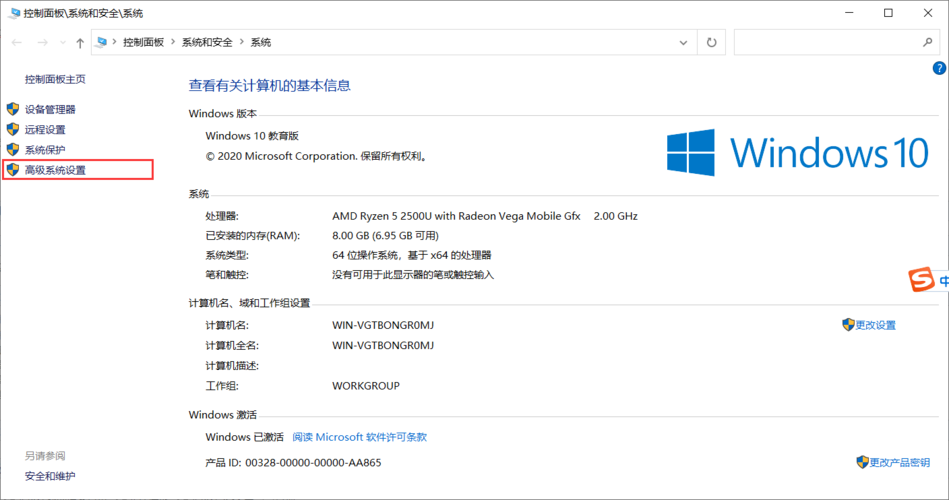Click the Sogou input method S icon
949x500 pixels.
(x=921, y=280)
